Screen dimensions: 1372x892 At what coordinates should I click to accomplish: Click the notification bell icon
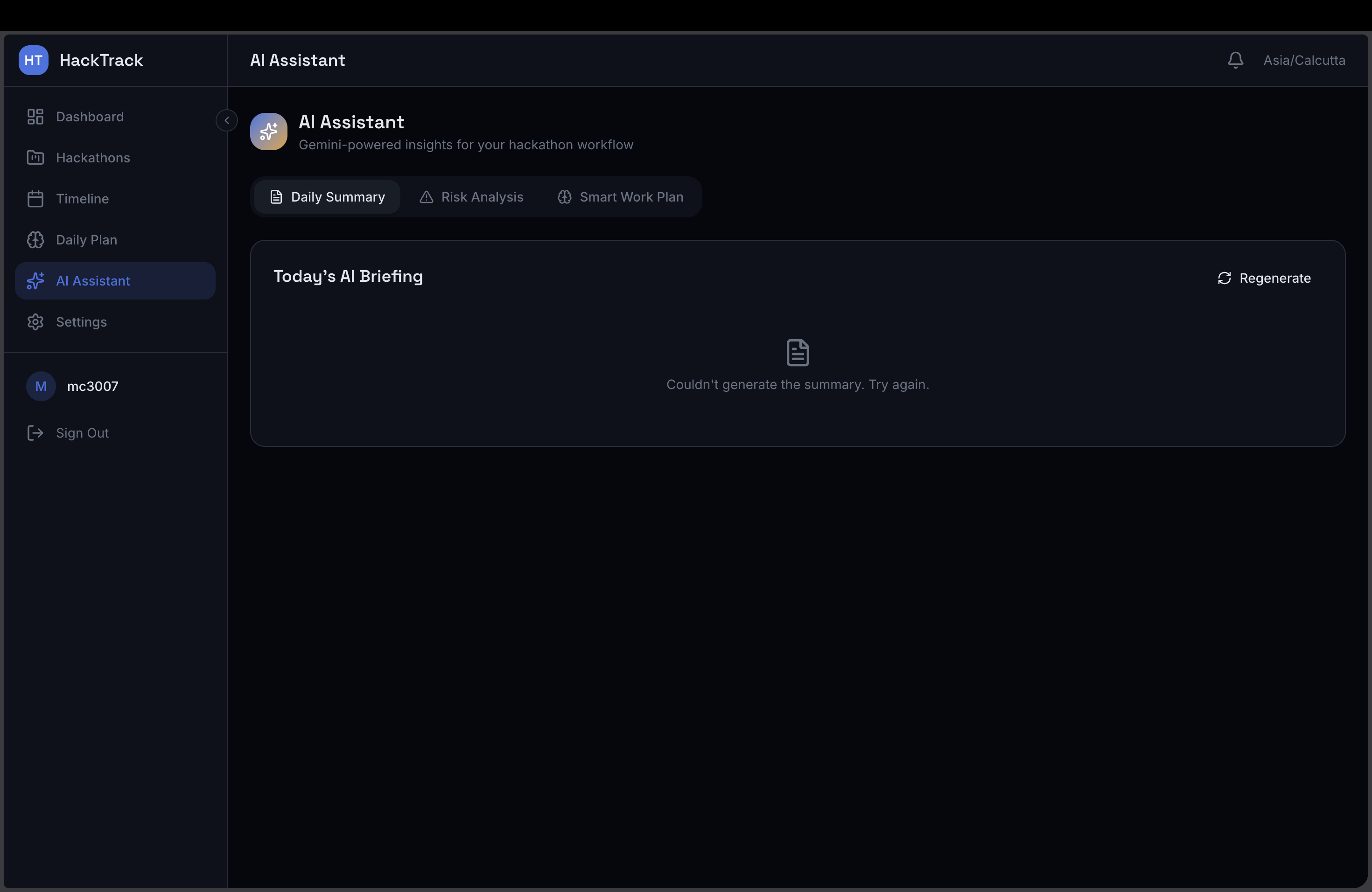point(1235,60)
